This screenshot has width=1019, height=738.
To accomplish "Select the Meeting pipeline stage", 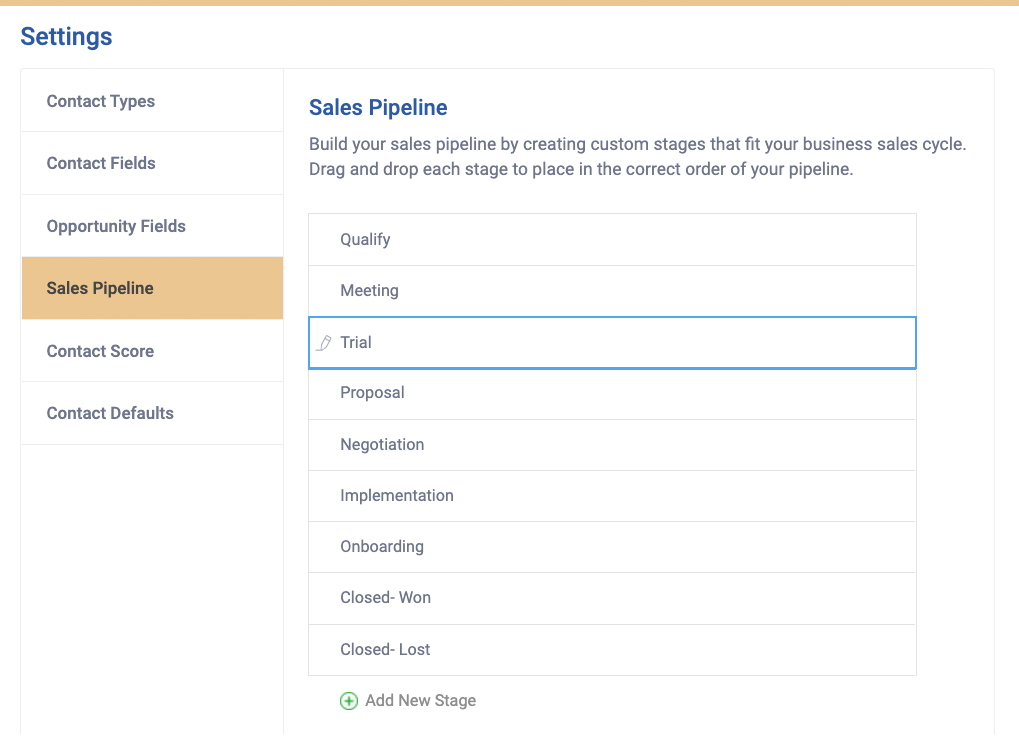I will point(612,291).
